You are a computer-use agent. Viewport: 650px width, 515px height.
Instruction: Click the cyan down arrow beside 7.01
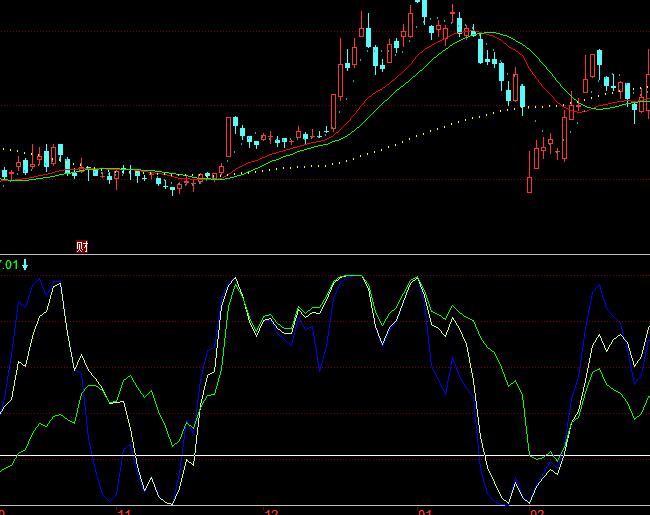(x=26, y=264)
